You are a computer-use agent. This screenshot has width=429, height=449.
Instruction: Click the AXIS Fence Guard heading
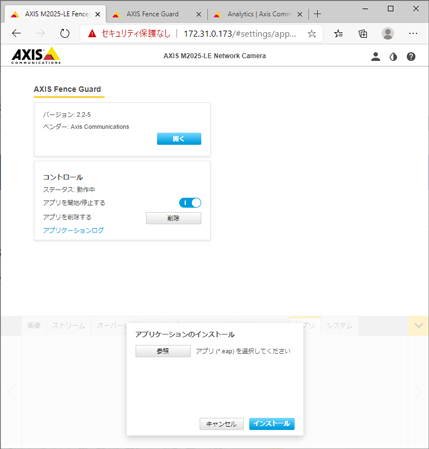point(67,89)
